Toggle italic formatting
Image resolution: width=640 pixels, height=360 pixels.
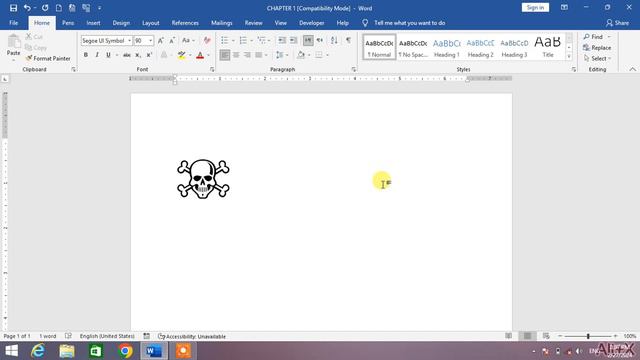pyautogui.click(x=97, y=55)
